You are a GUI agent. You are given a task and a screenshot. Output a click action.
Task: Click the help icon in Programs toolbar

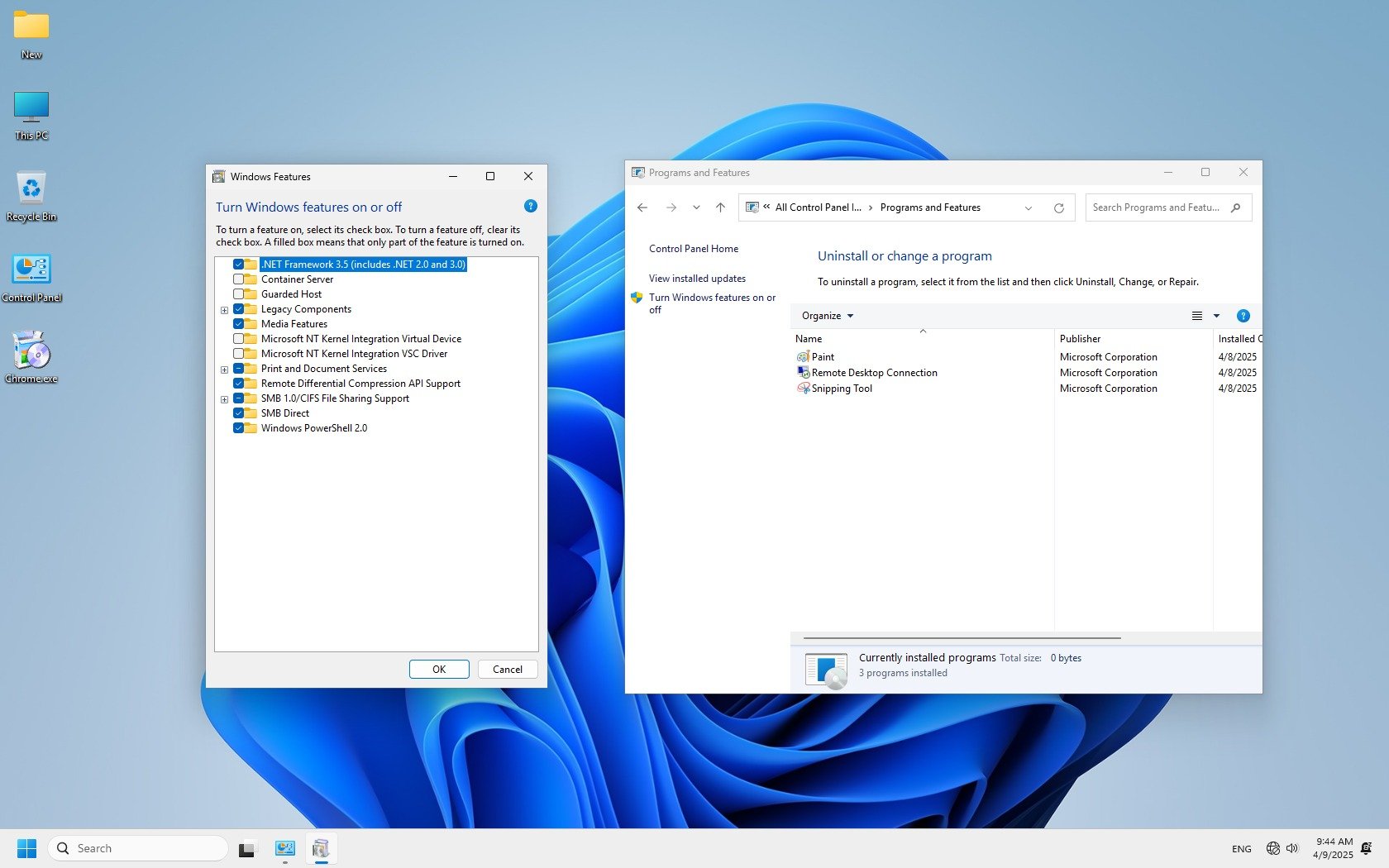[1243, 316]
